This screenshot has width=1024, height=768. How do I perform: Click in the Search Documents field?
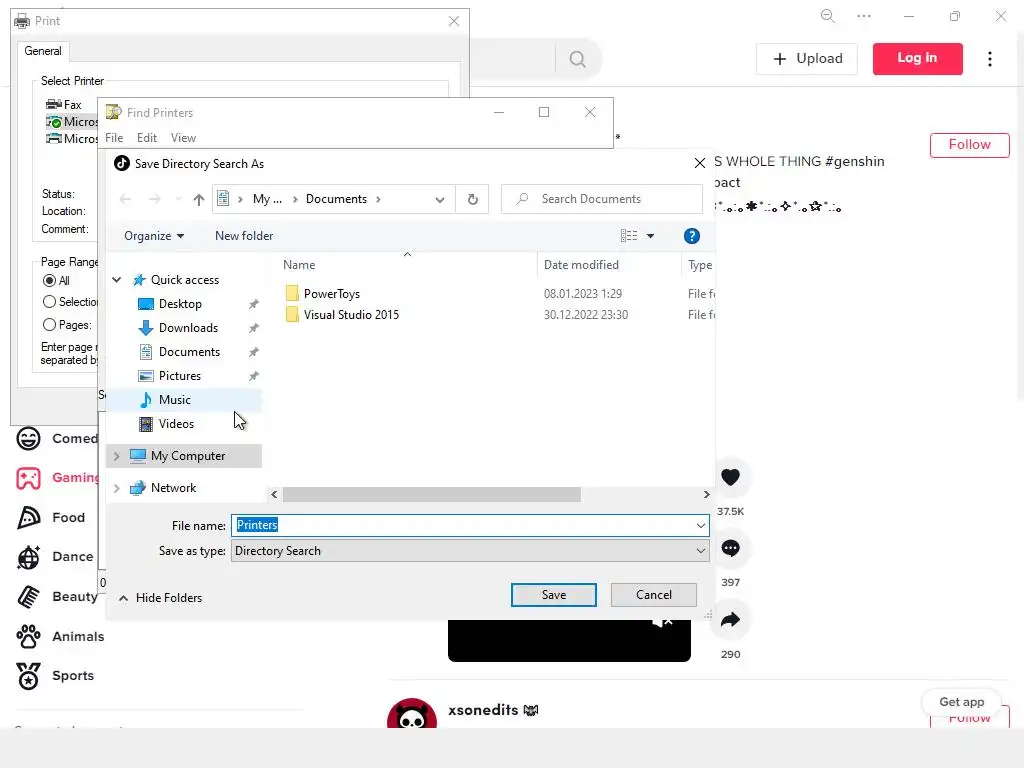pyautogui.click(x=602, y=199)
